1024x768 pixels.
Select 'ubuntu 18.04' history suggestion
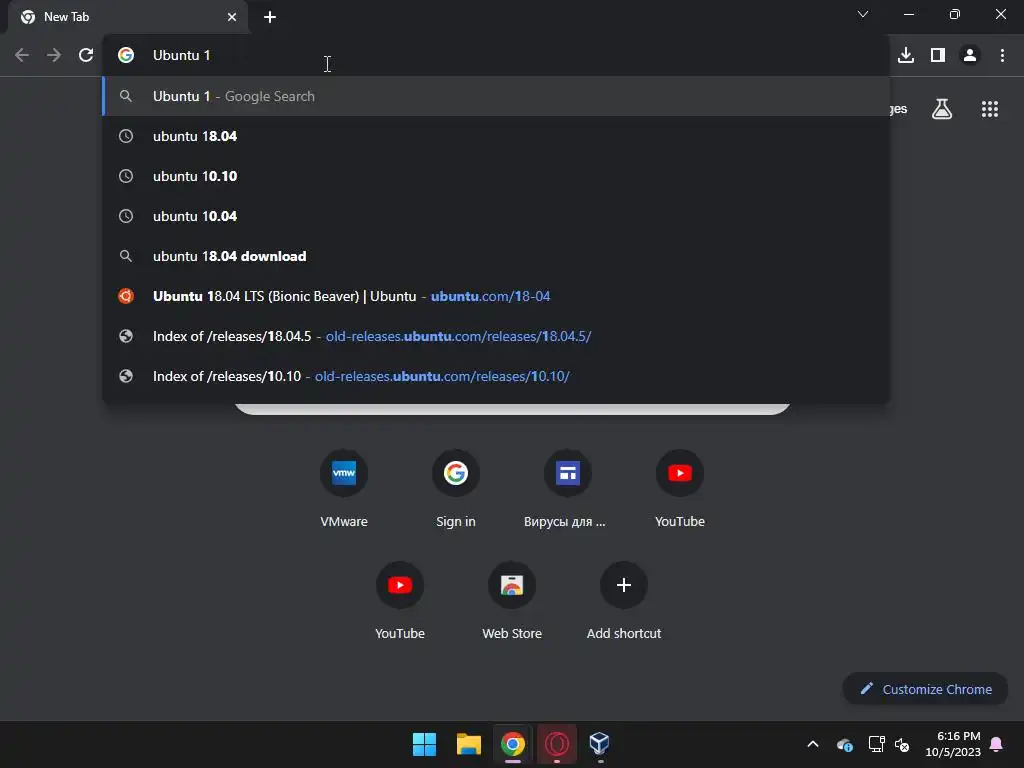(x=496, y=136)
